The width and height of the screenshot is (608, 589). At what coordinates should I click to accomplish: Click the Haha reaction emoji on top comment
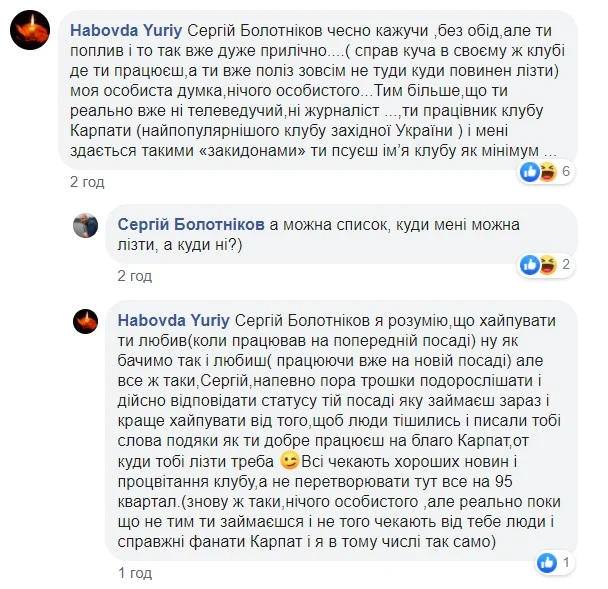pyautogui.click(x=547, y=172)
